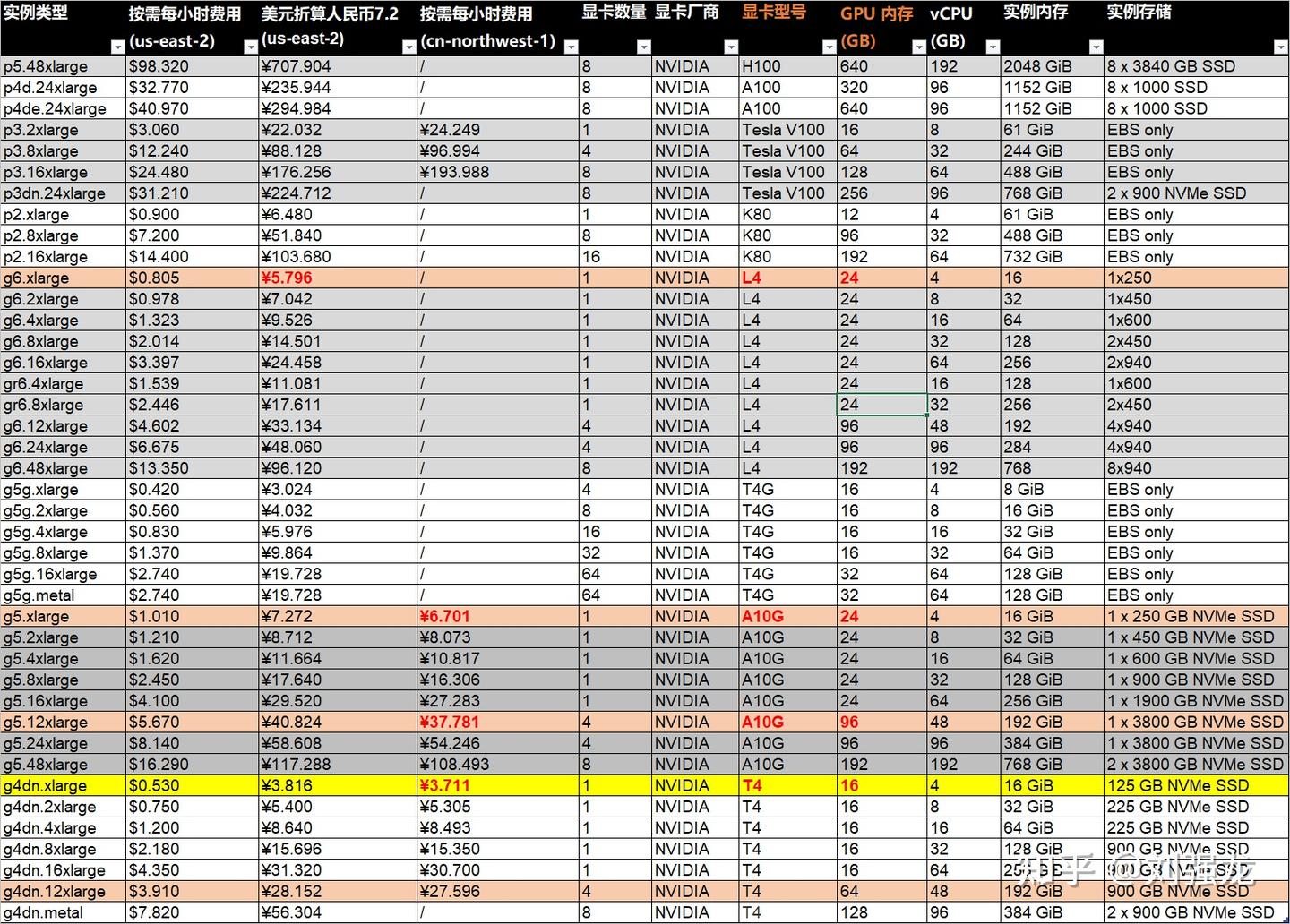The height and width of the screenshot is (924, 1290).
Task: Click the g4dn.12xlarge instance cell
Action: pos(64,892)
